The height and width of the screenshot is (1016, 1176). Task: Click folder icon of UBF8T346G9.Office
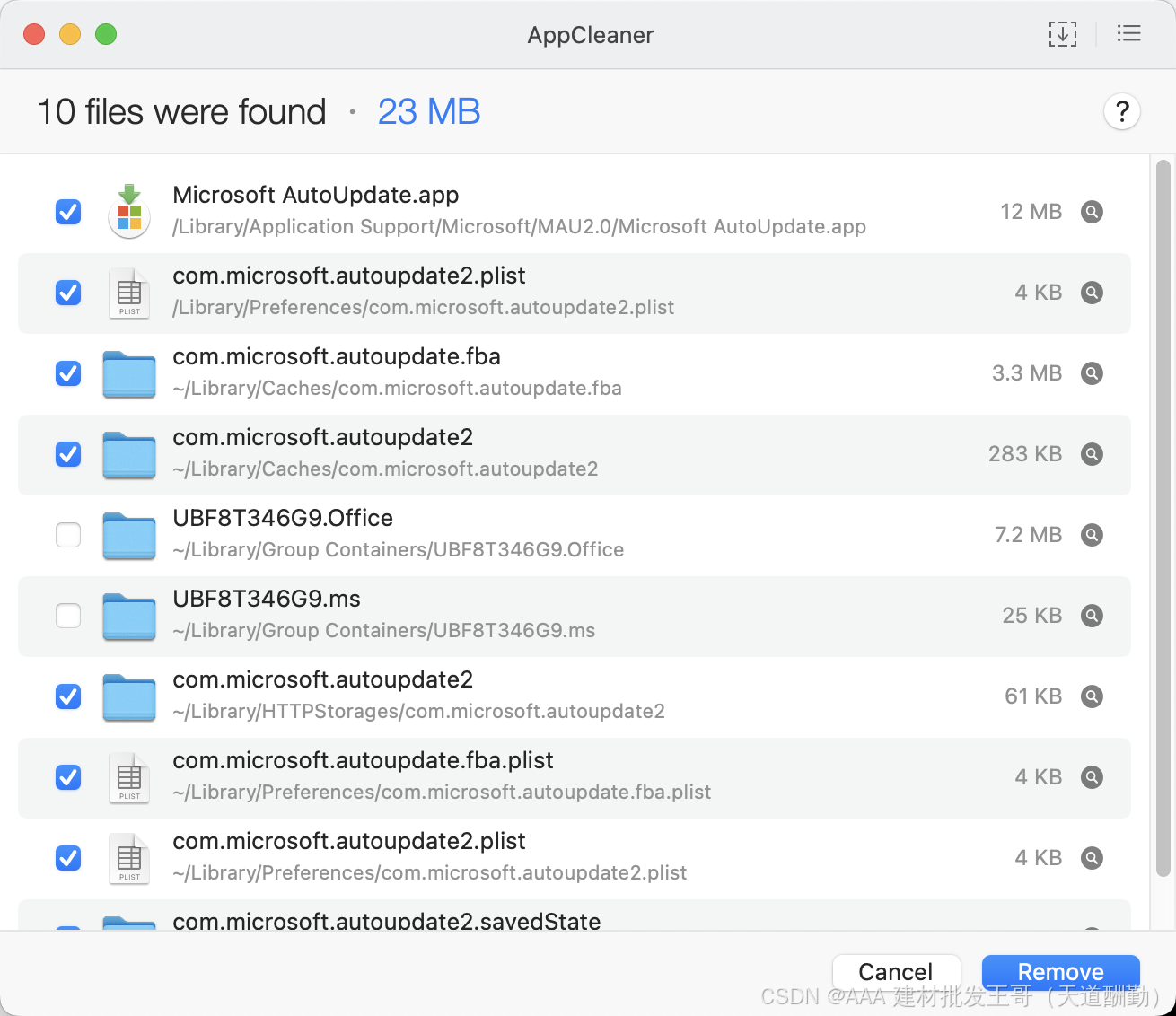click(129, 536)
